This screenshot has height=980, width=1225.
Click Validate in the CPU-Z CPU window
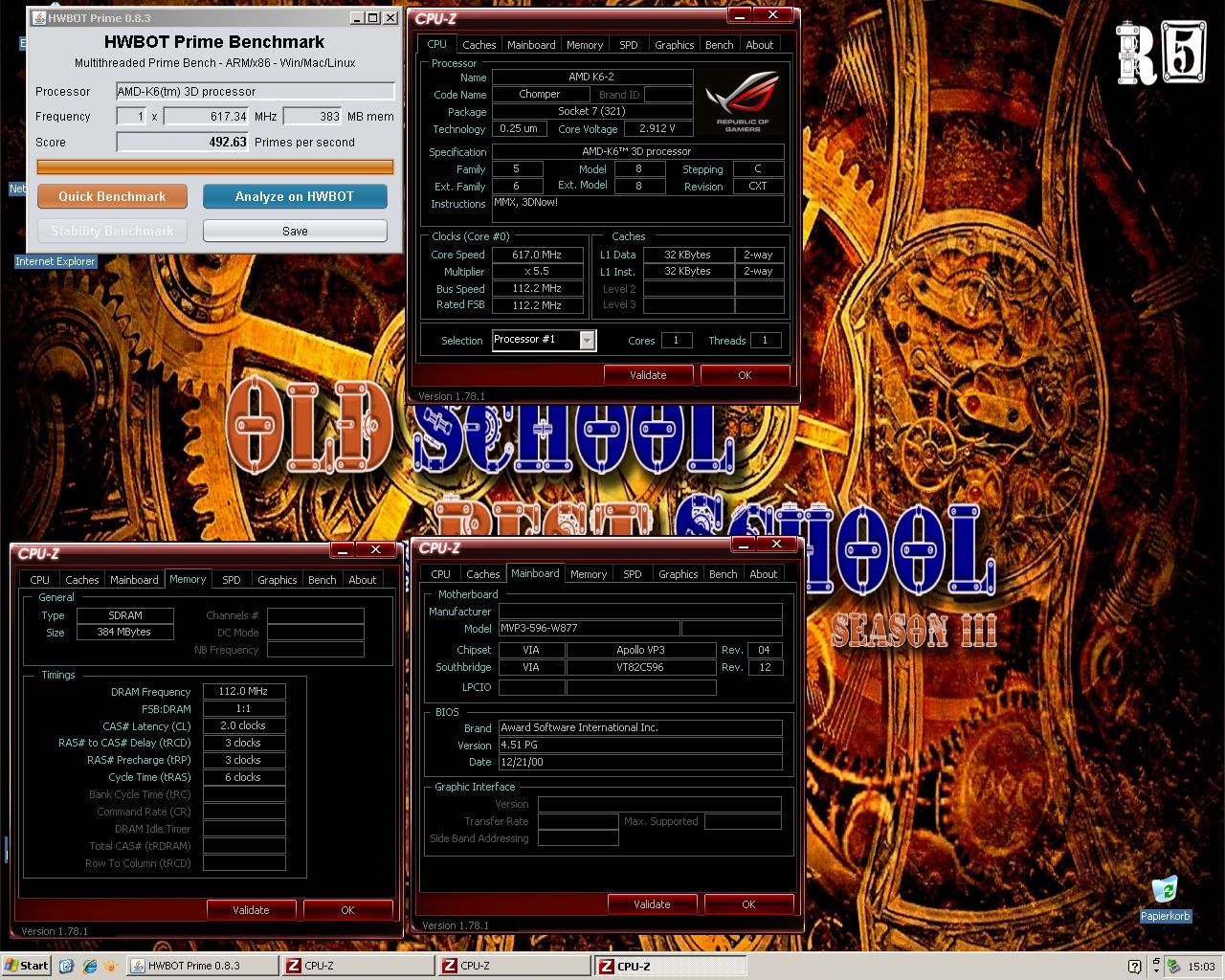pos(648,375)
